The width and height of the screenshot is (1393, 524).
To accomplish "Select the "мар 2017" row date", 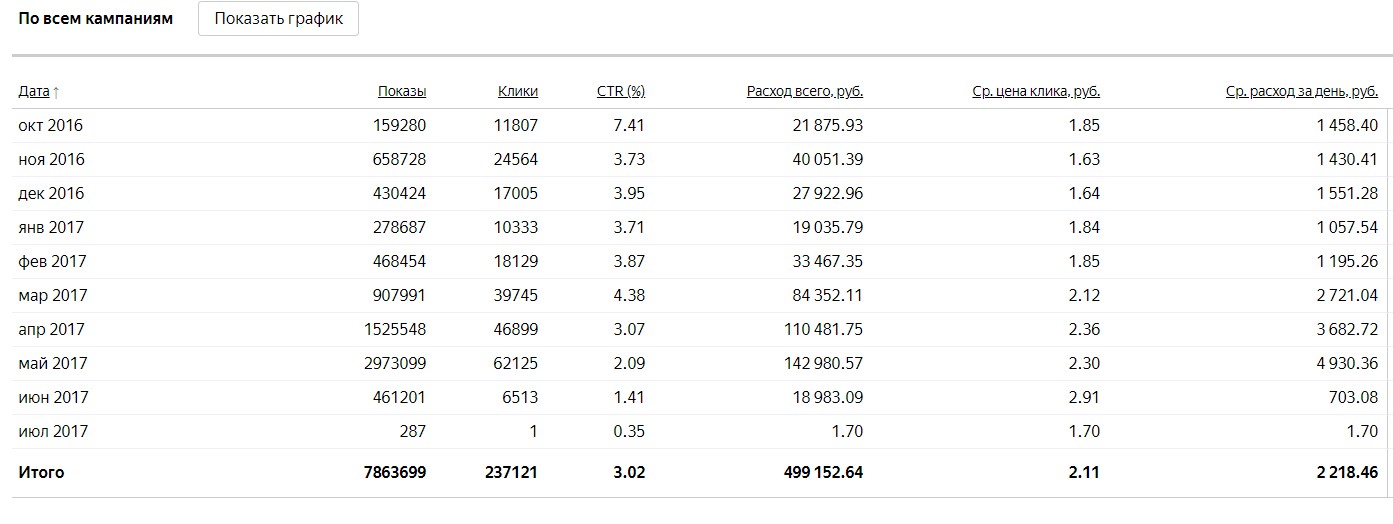I will tap(53, 295).
